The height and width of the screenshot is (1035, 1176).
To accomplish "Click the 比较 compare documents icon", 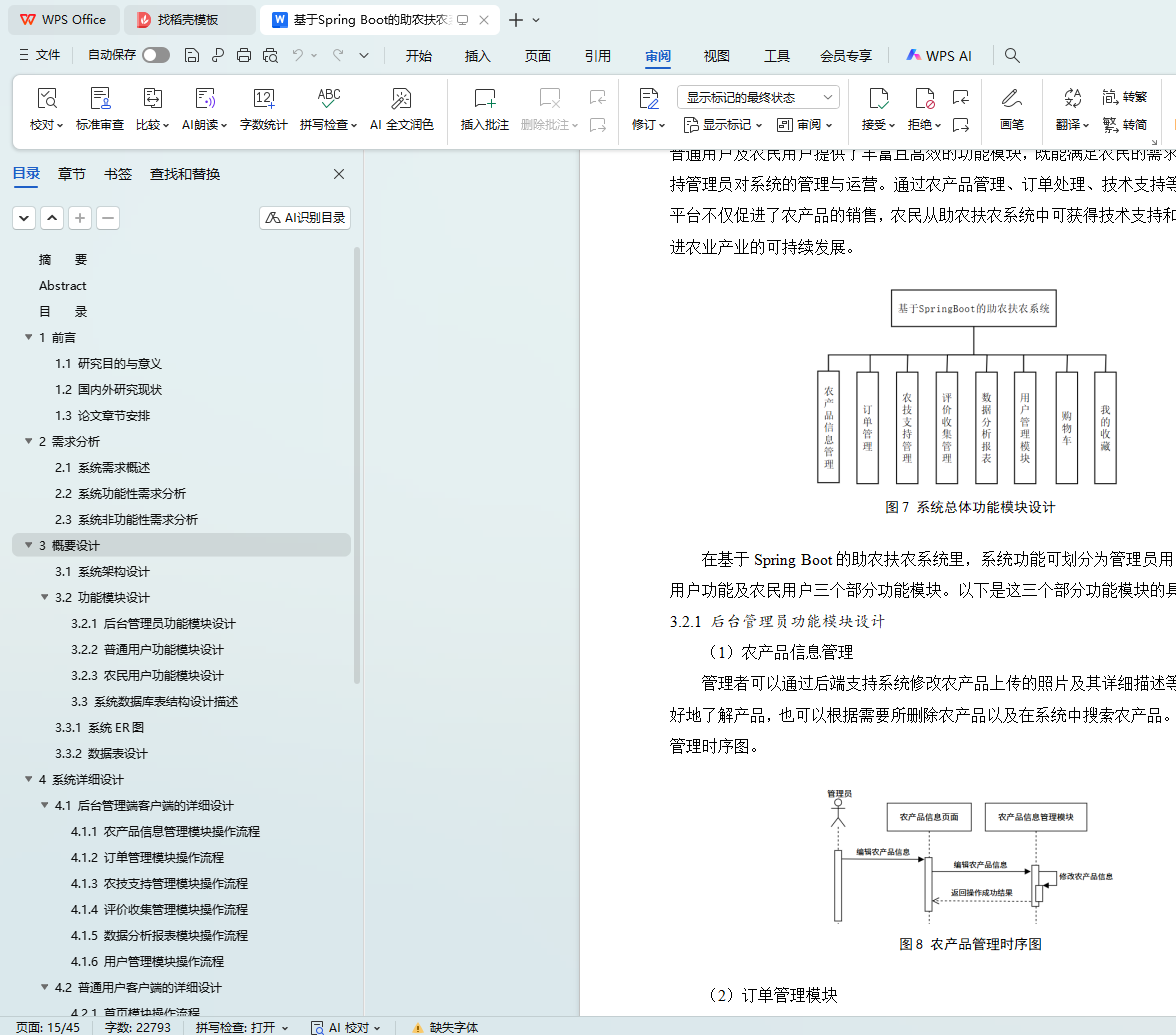I will (x=152, y=99).
